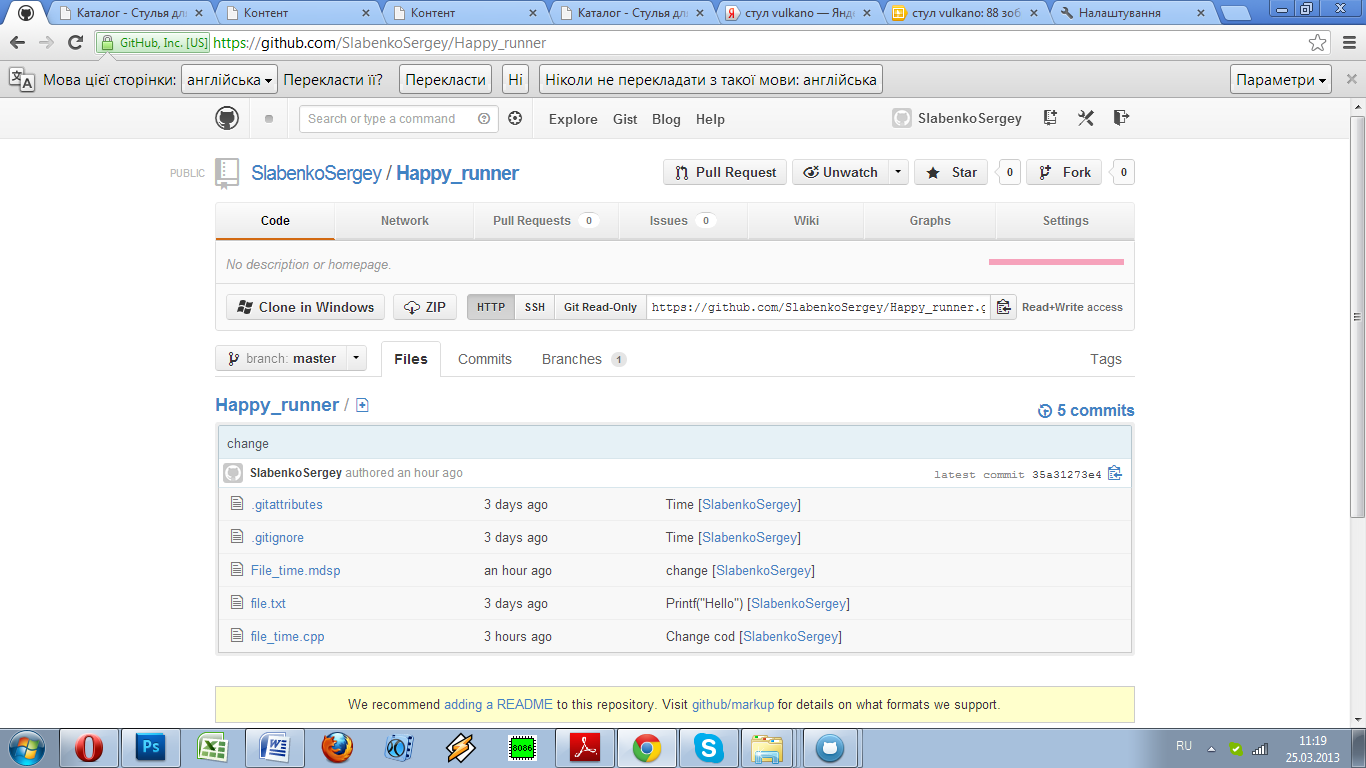The width and height of the screenshot is (1366, 768).
Task: Select HTTP clone protocol
Action: coord(491,307)
